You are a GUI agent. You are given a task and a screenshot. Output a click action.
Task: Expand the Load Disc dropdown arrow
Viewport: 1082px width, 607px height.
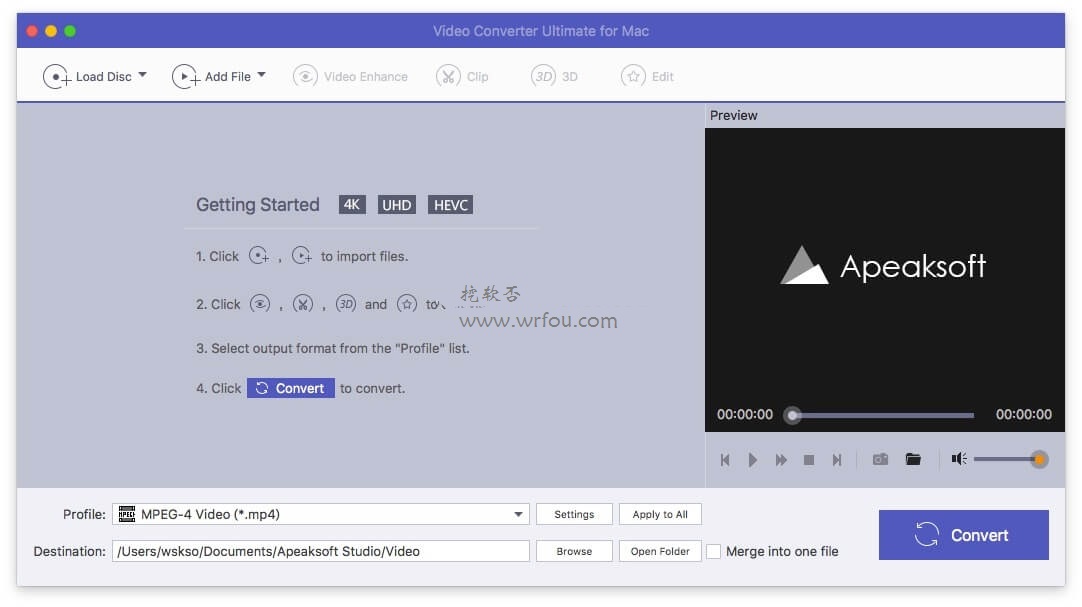click(x=142, y=74)
